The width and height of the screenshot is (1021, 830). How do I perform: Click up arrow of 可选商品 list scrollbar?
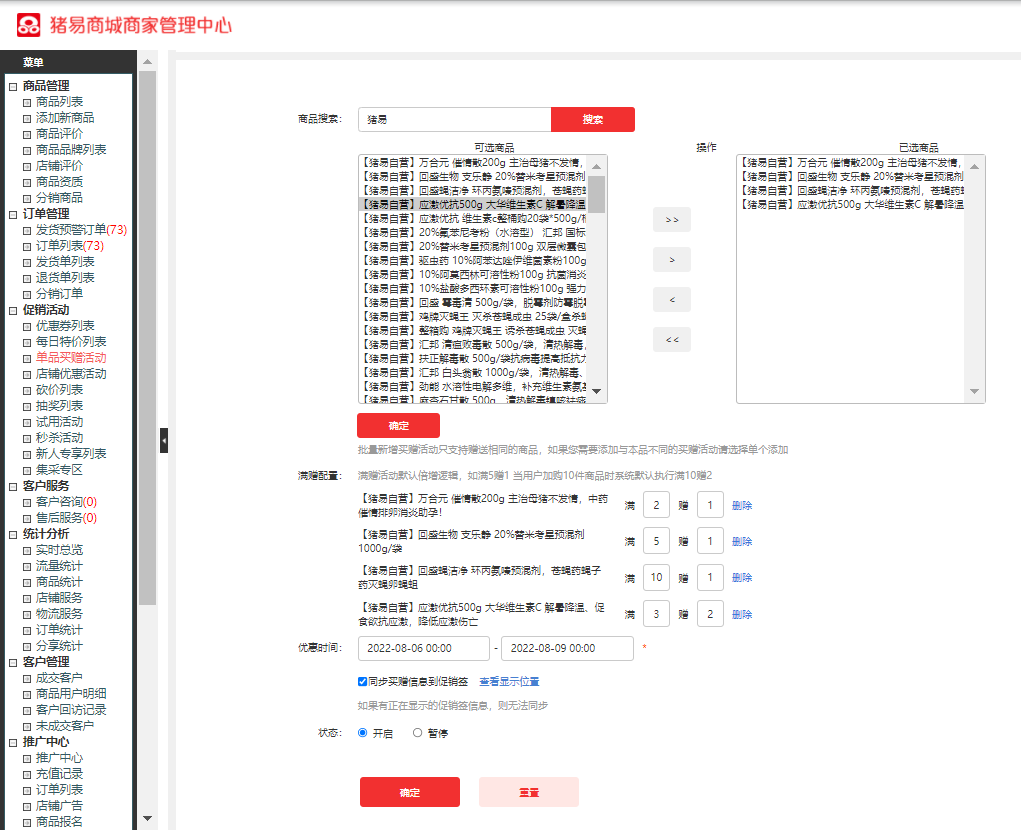click(x=596, y=167)
